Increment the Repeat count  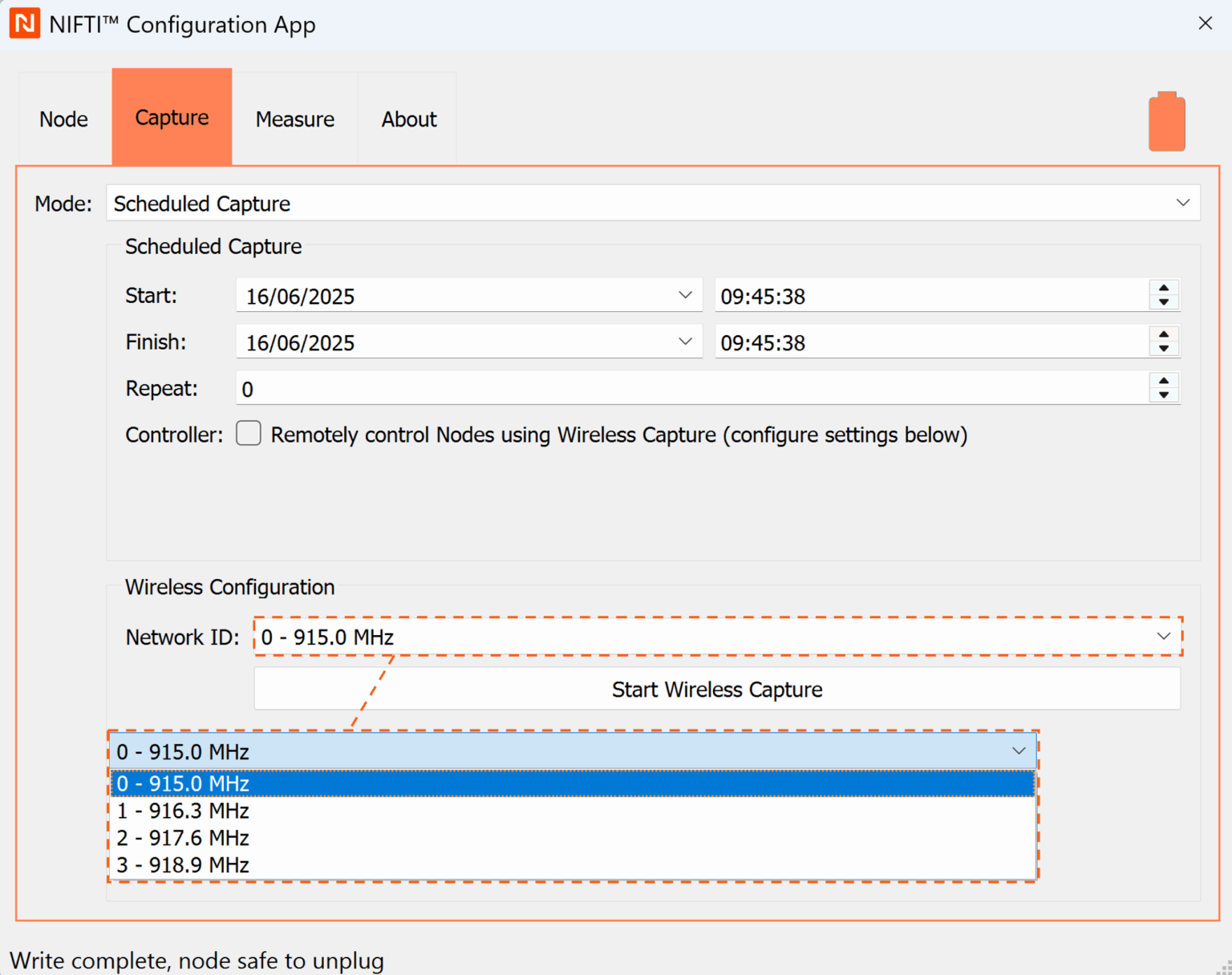pos(1164,381)
